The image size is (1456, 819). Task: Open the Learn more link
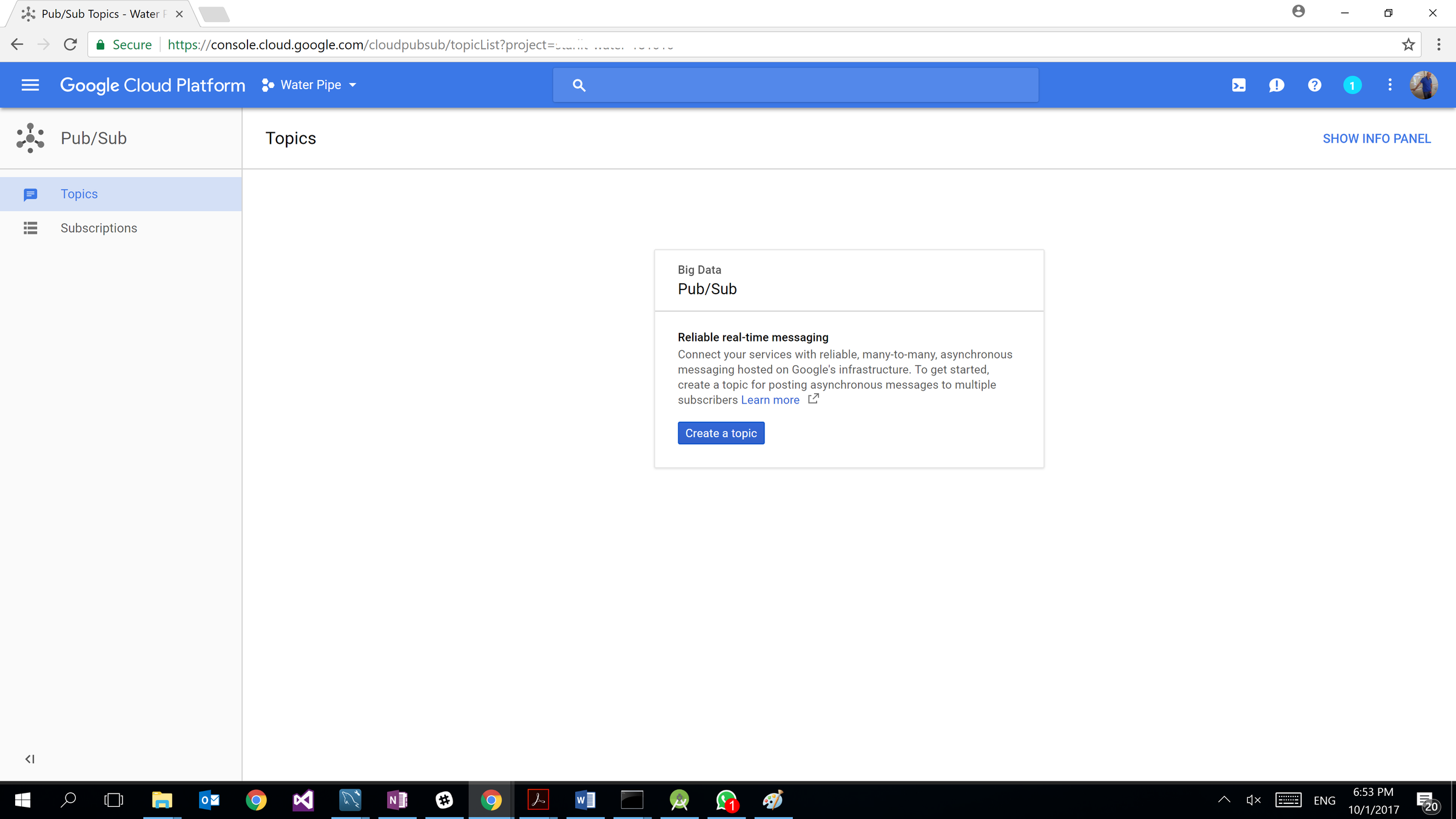click(770, 400)
